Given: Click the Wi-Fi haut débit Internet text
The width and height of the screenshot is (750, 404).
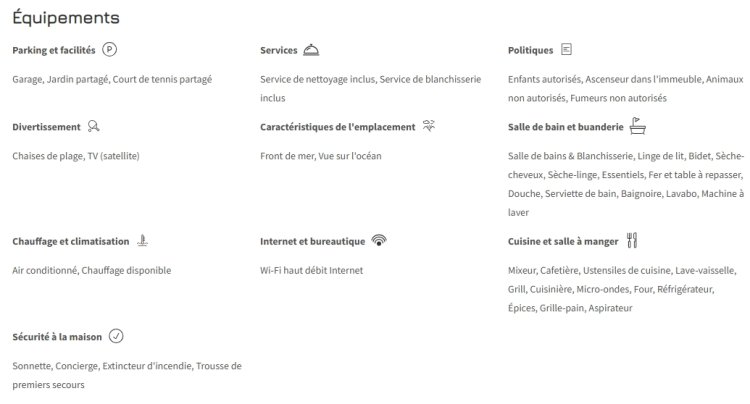Looking at the screenshot, I should point(311,270).
